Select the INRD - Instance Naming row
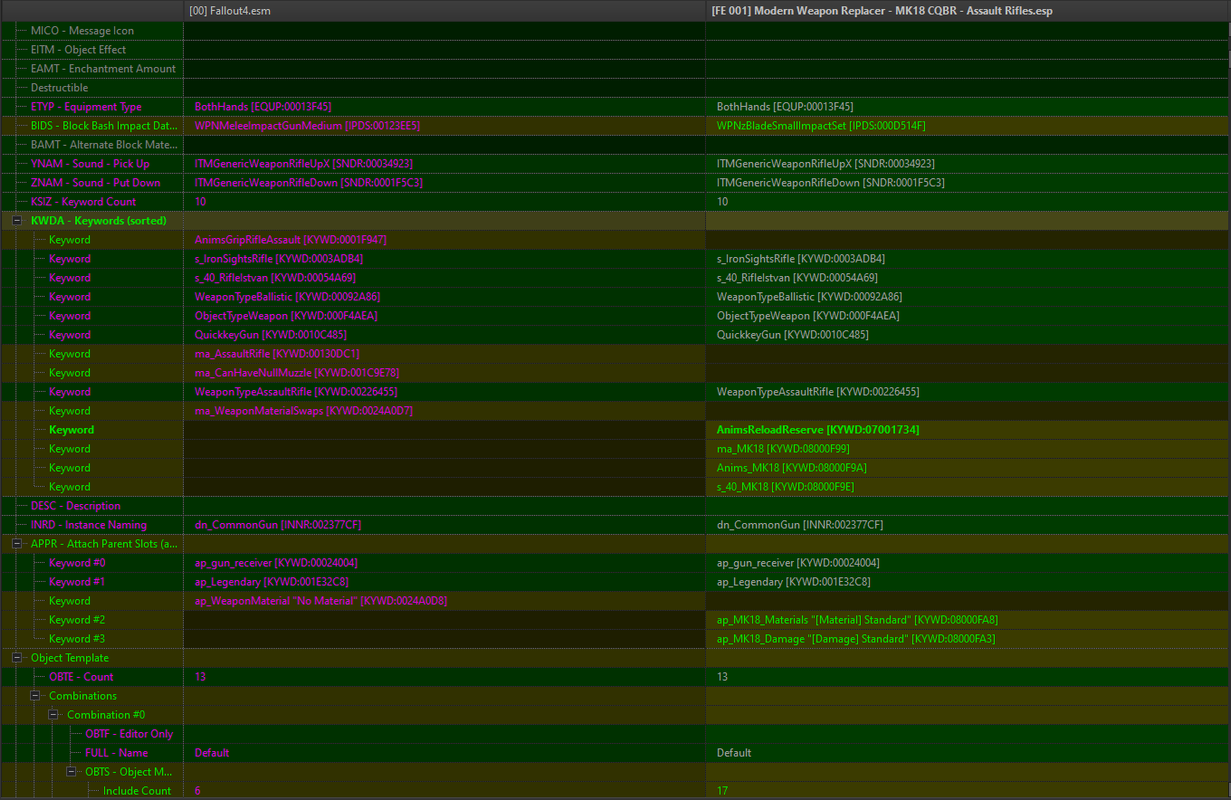 615,524
